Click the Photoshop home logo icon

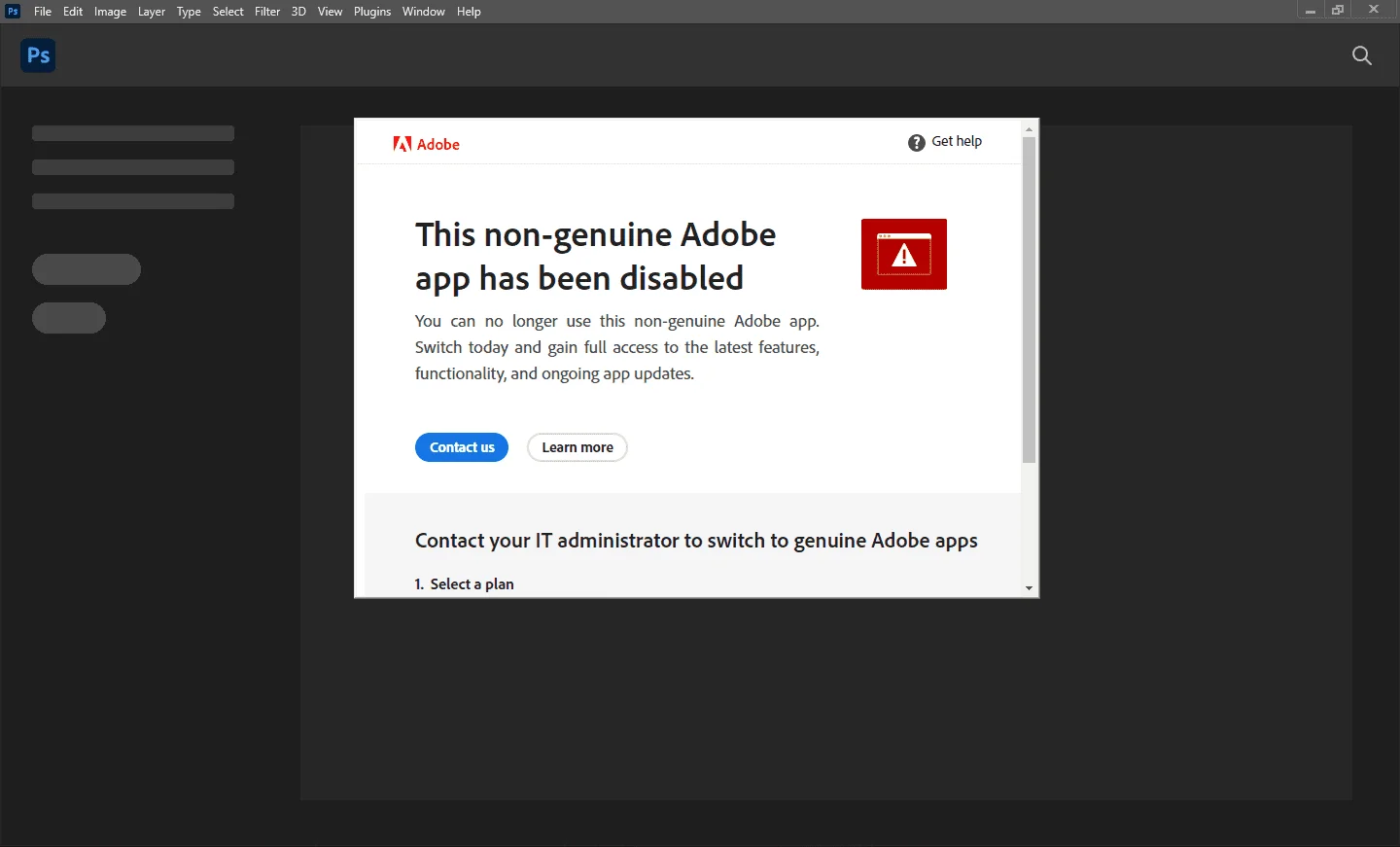click(38, 55)
